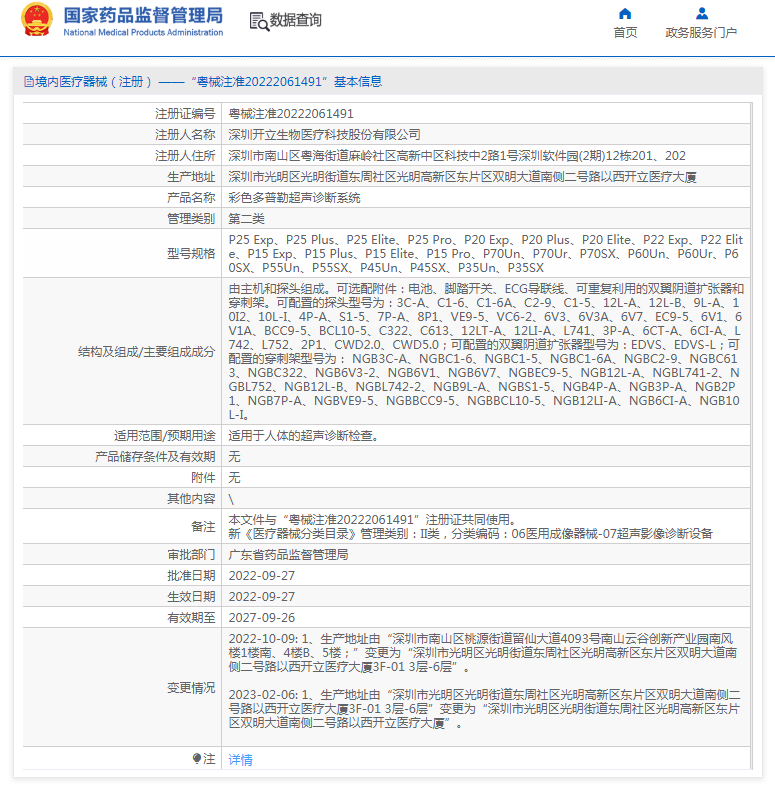Click the national emblem logo
Image resolution: width=775 pixels, height=795 pixels.
click(x=36, y=20)
